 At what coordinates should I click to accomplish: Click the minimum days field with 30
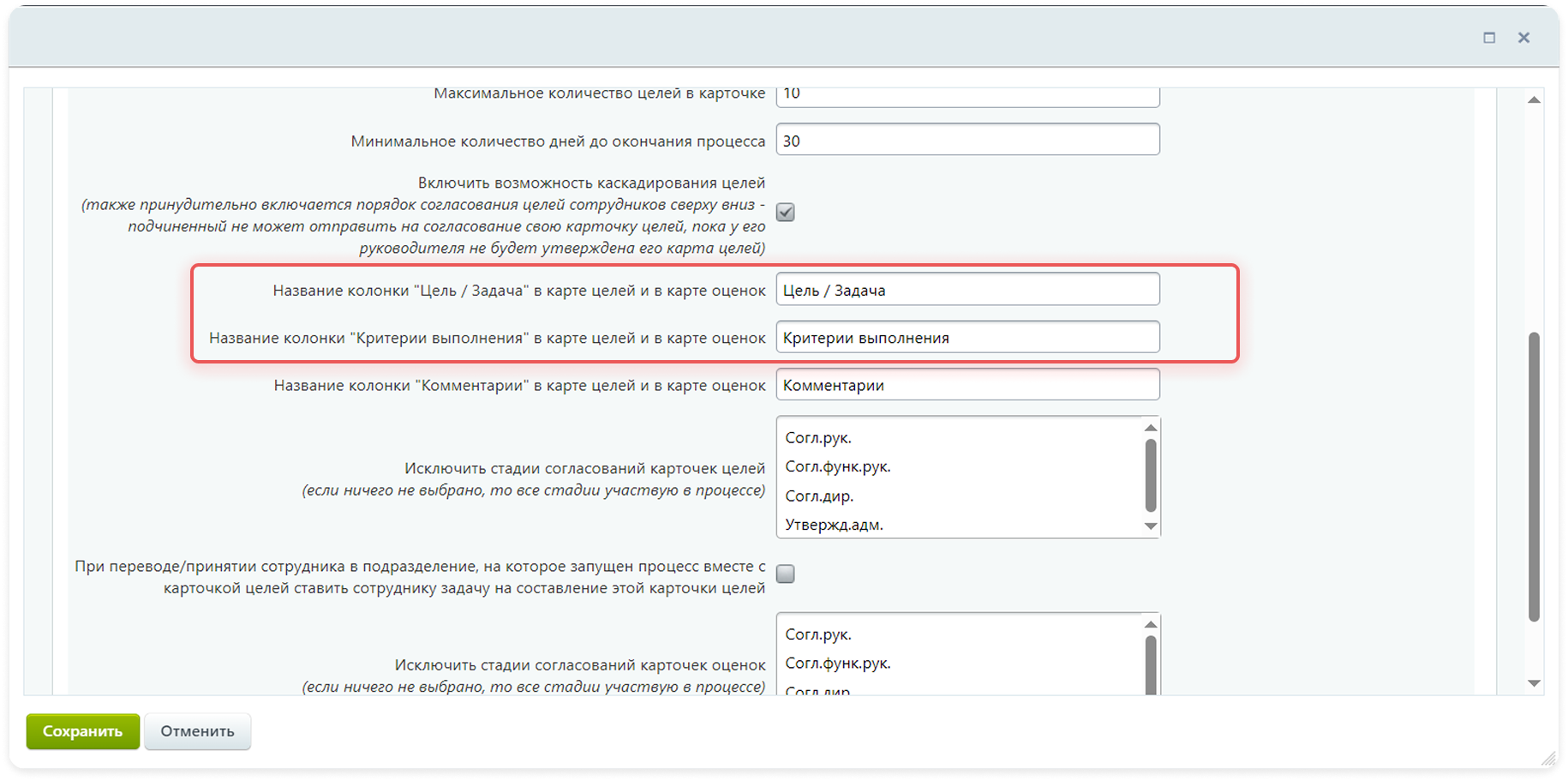click(x=967, y=141)
